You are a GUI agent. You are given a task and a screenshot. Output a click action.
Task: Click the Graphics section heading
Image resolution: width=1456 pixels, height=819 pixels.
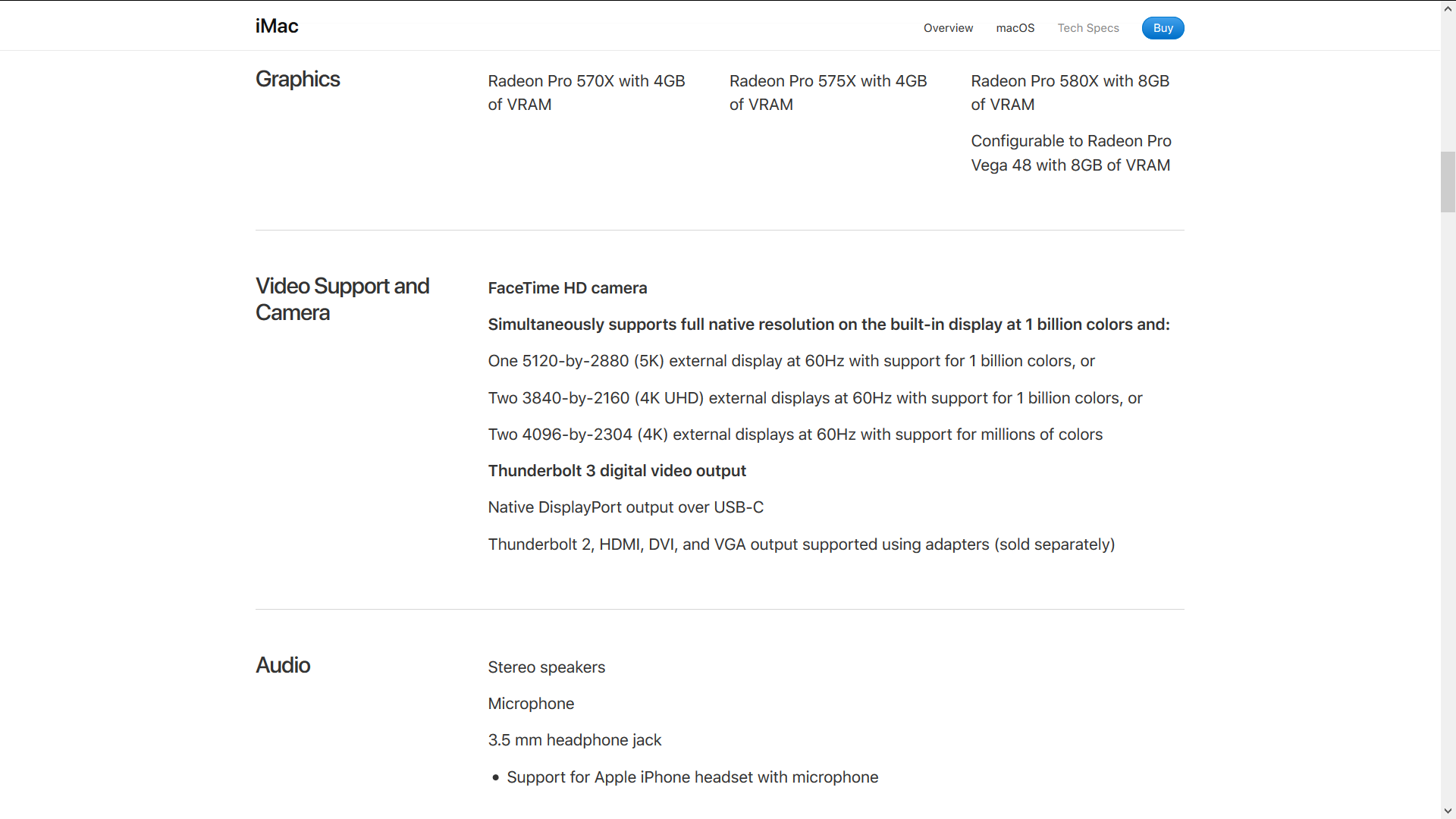coord(298,79)
